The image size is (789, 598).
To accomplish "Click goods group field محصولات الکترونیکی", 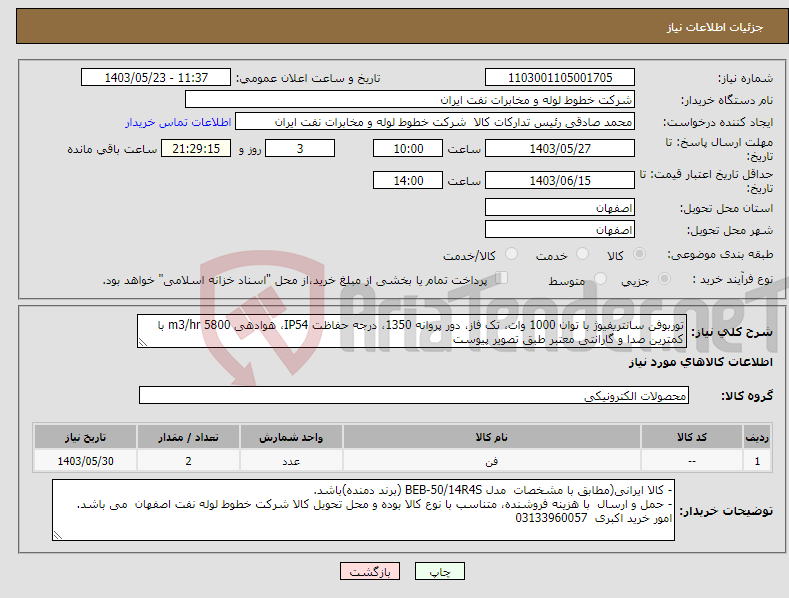I will click(x=414, y=395).
